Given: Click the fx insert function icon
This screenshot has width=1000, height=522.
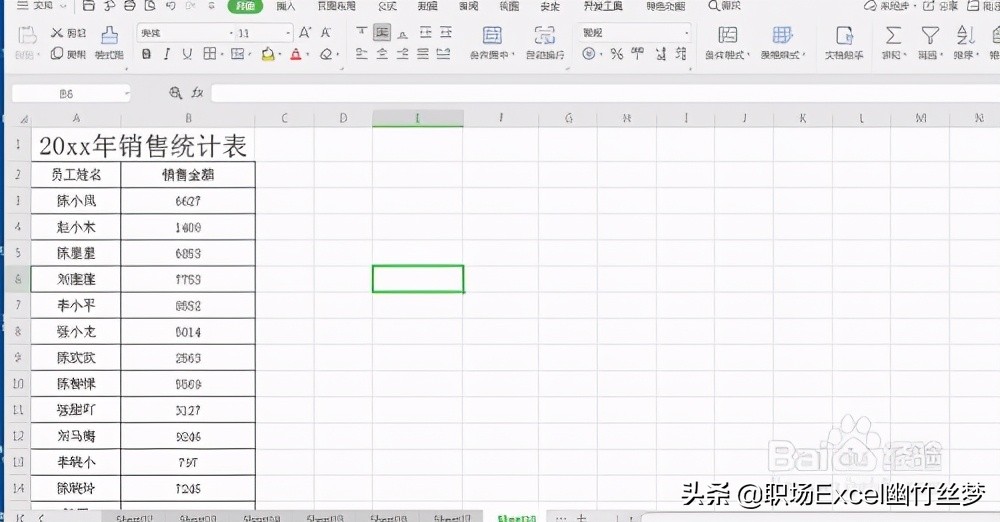Looking at the screenshot, I should tap(197, 93).
